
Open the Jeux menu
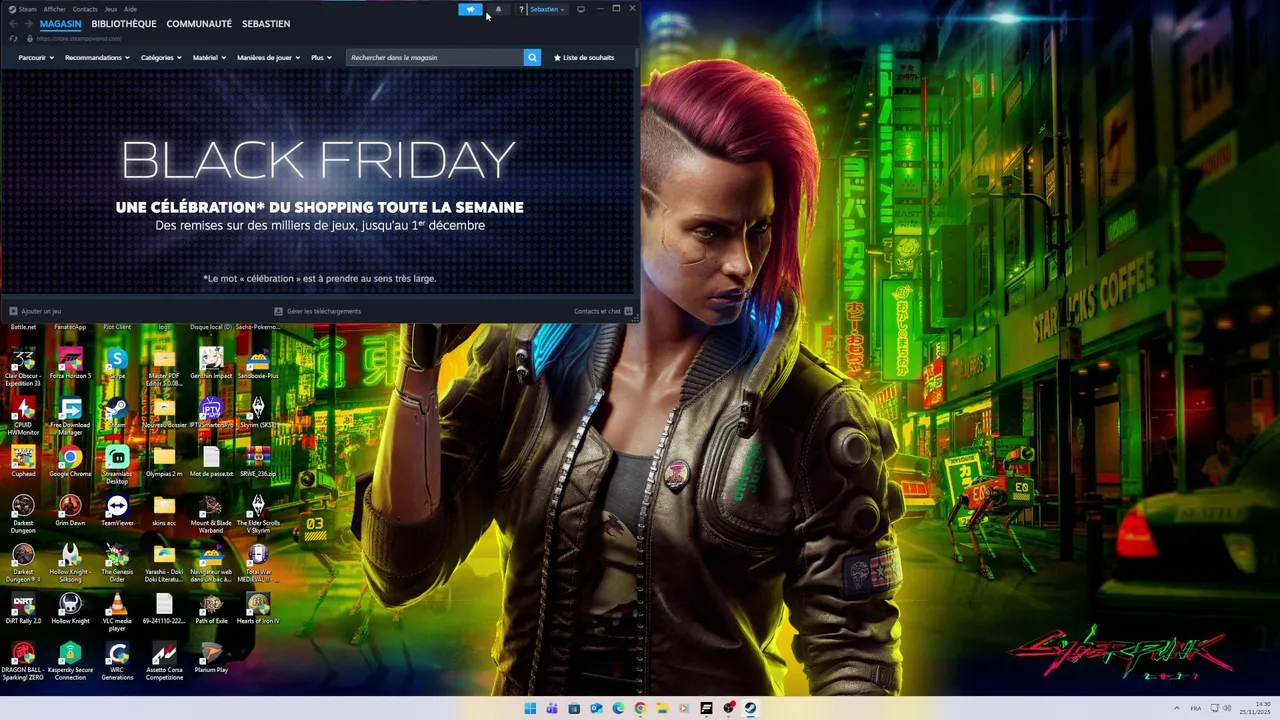point(111,9)
